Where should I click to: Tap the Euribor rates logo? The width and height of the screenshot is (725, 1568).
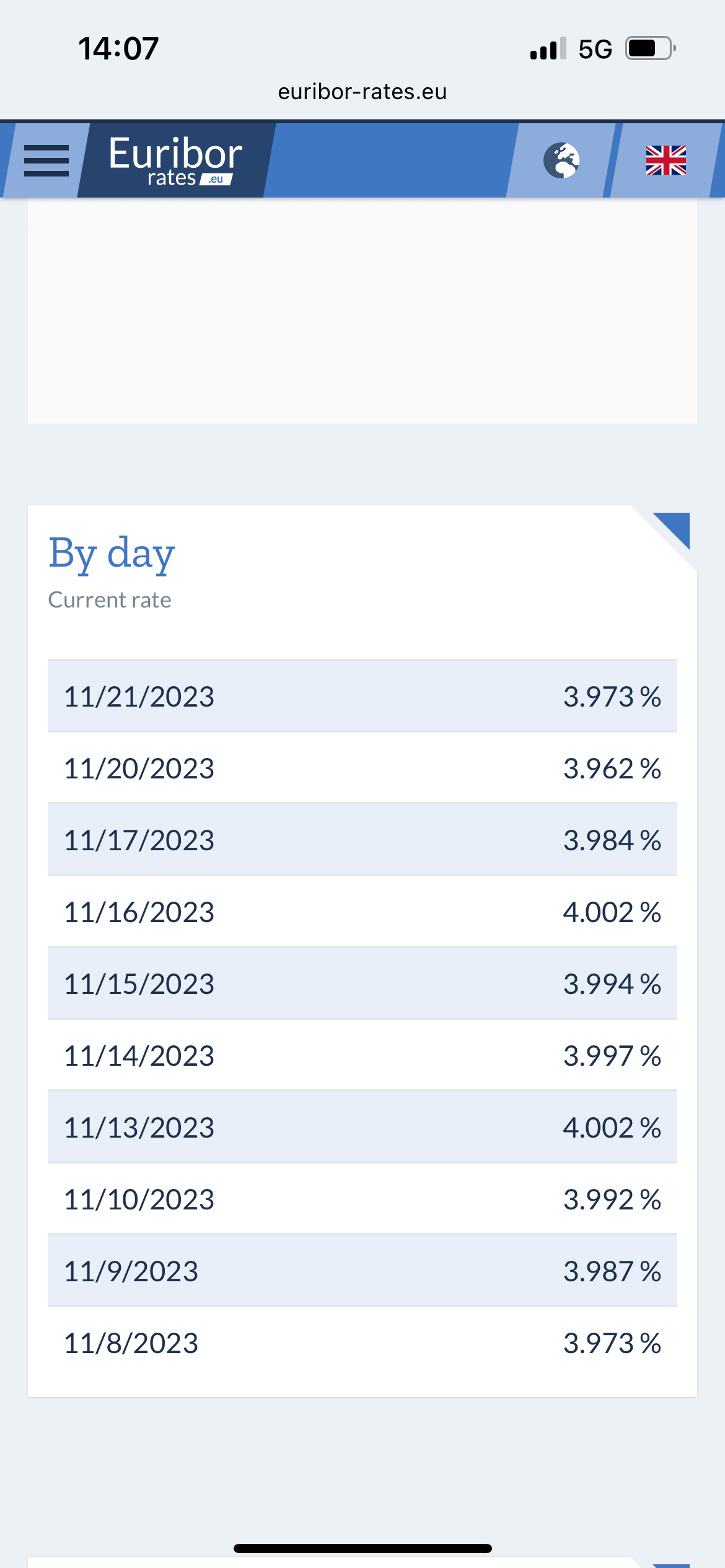tap(175, 161)
